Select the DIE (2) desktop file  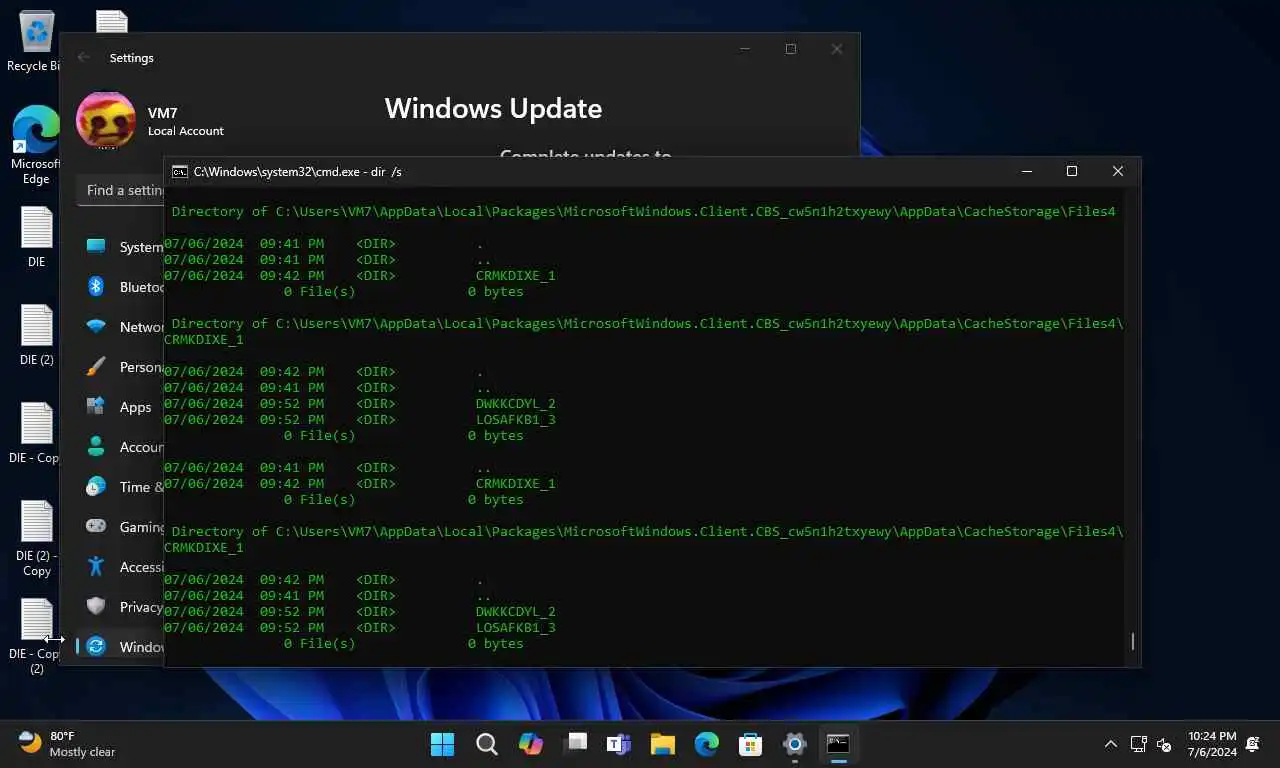[36, 335]
